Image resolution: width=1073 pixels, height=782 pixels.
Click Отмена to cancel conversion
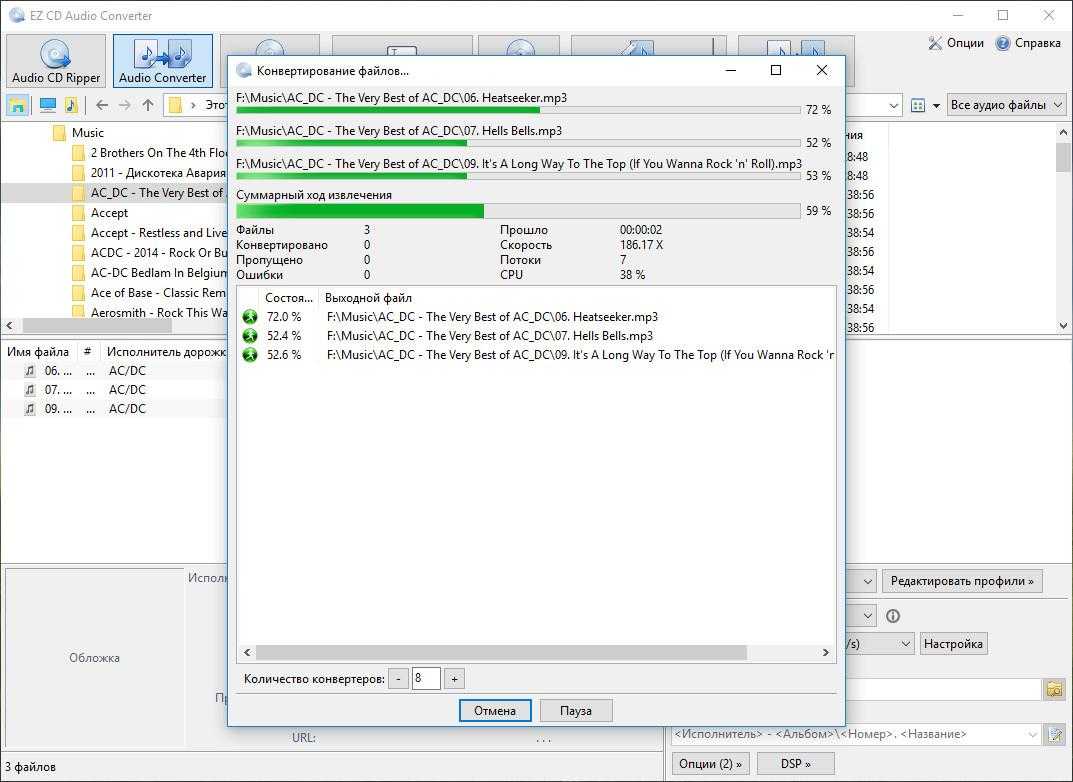pos(495,710)
